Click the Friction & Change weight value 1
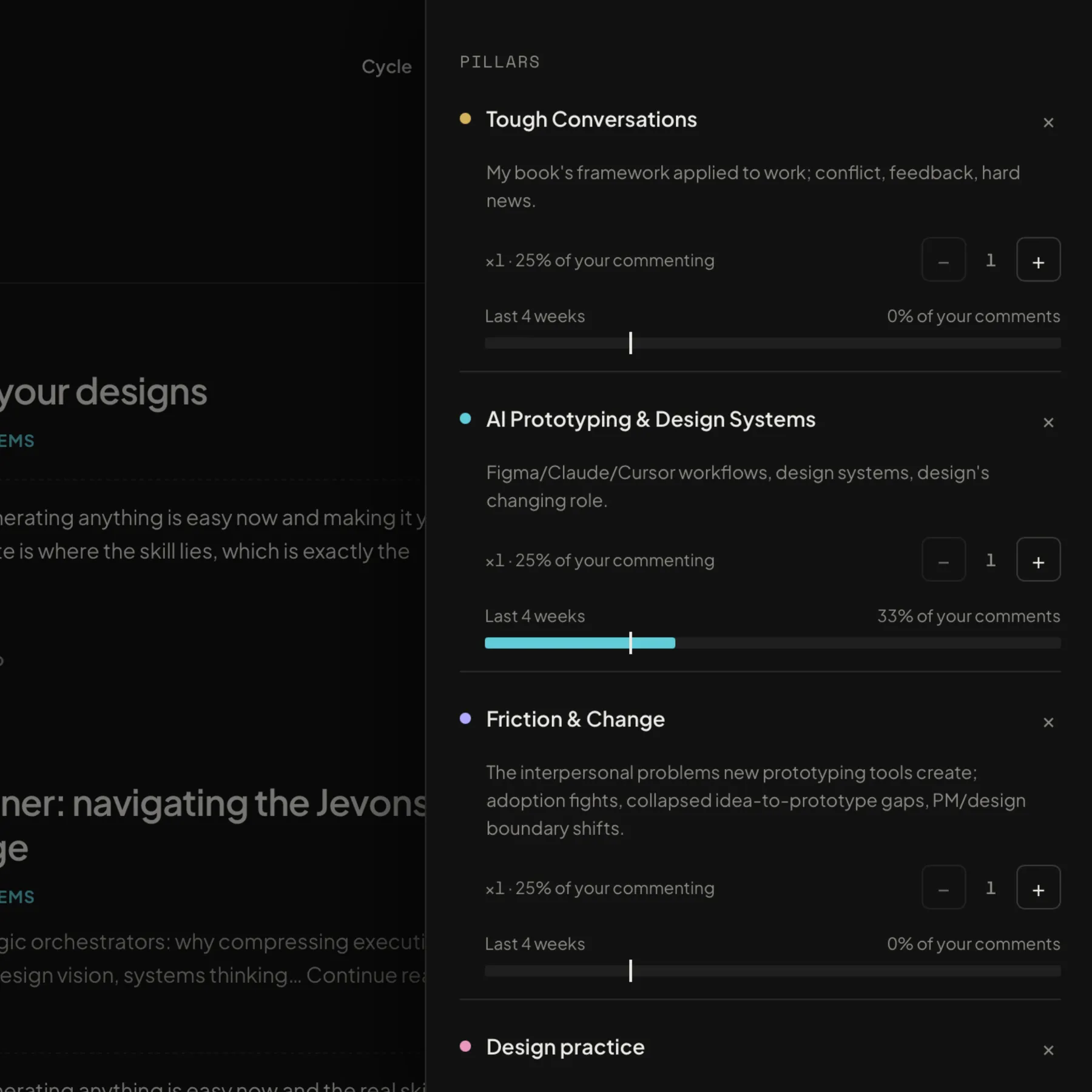Viewport: 1092px width, 1092px height. [991, 888]
